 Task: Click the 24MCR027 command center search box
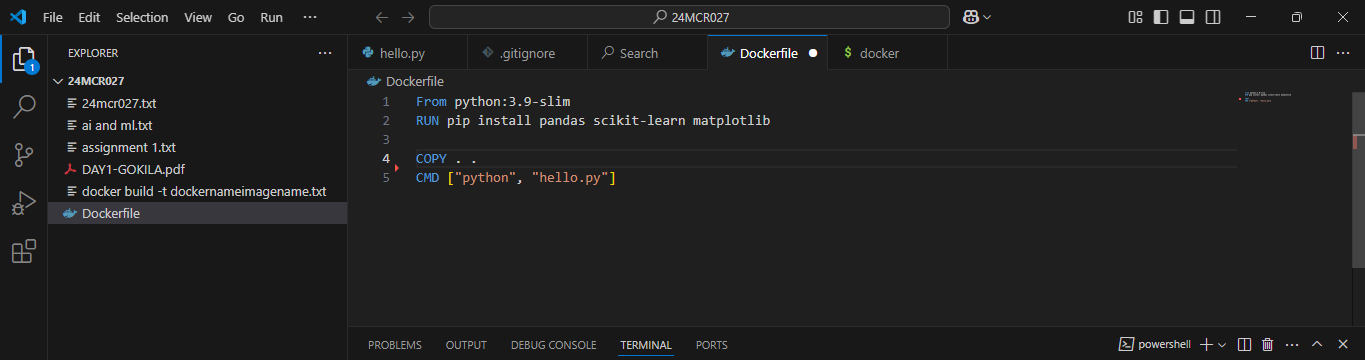point(689,17)
